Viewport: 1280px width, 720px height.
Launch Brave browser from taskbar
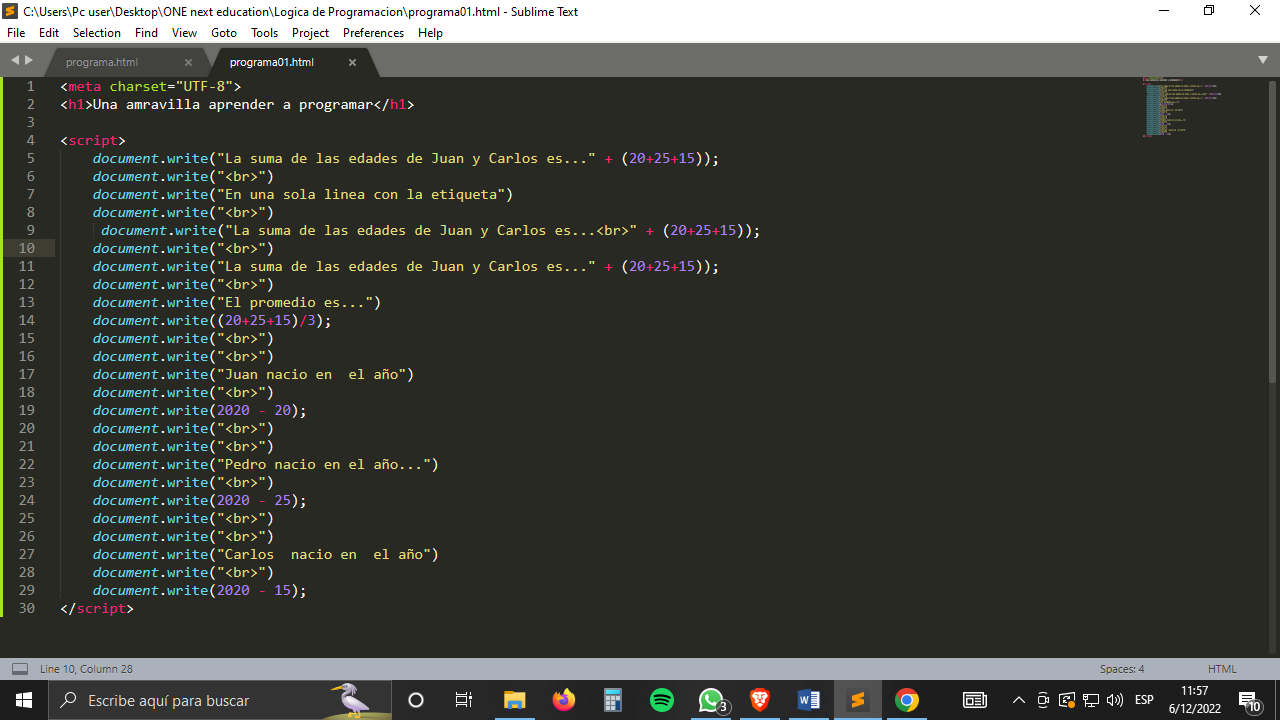click(760, 700)
